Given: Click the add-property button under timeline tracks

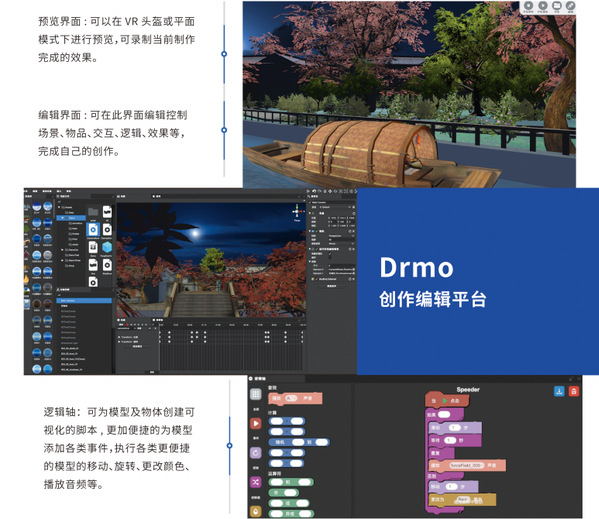Looking at the screenshot, I should click(137, 346).
